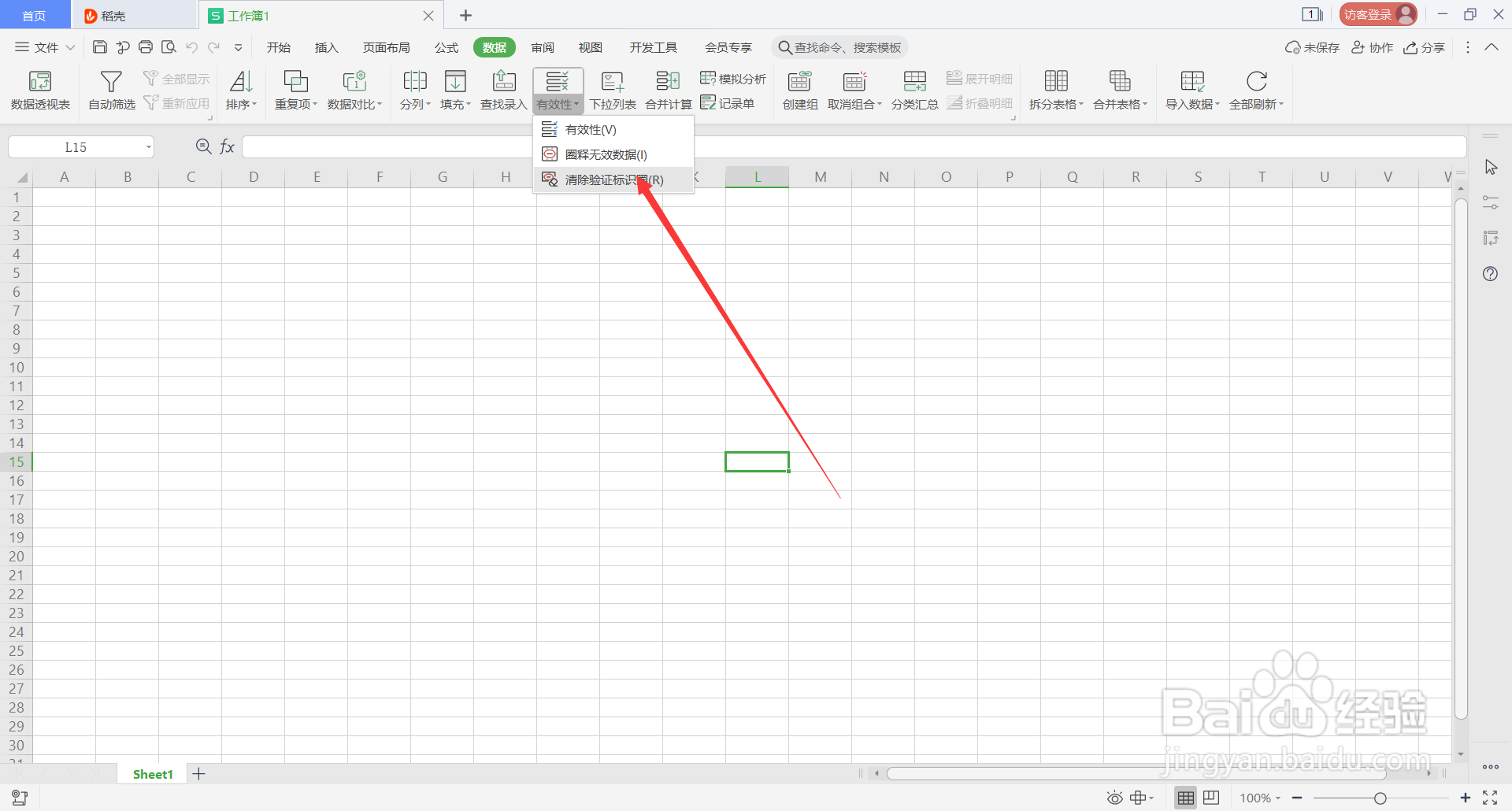Open What-If Analysis (模拟分析)

(x=733, y=79)
